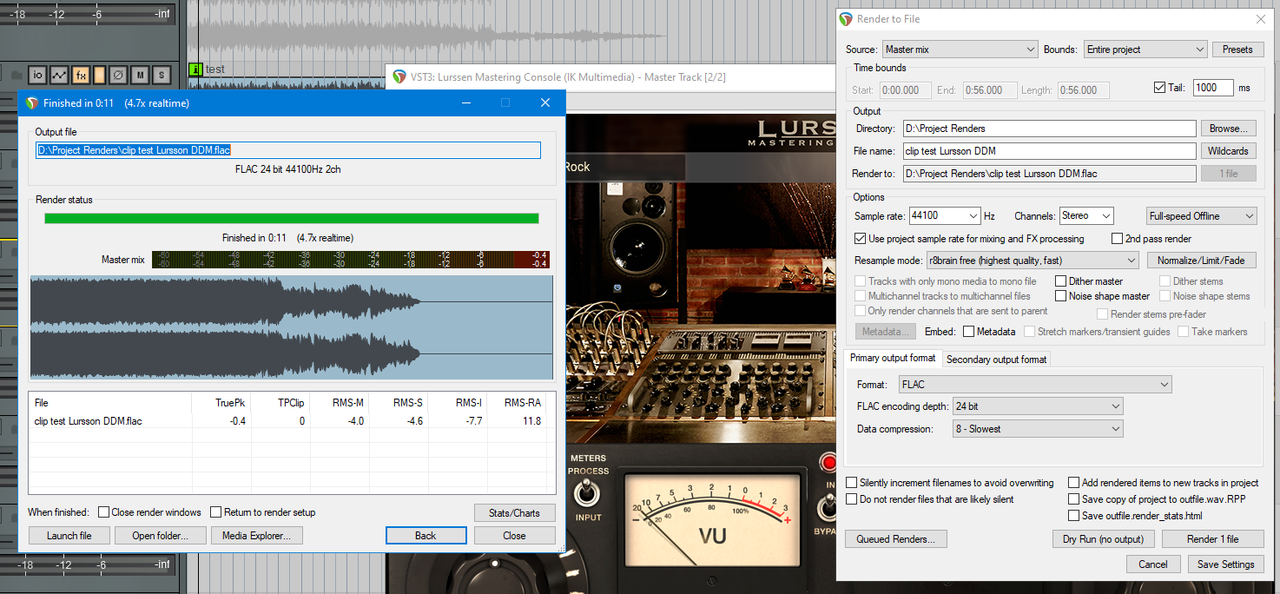
Task: Click the Normalize/Limit/Fade button
Action: (1201, 260)
